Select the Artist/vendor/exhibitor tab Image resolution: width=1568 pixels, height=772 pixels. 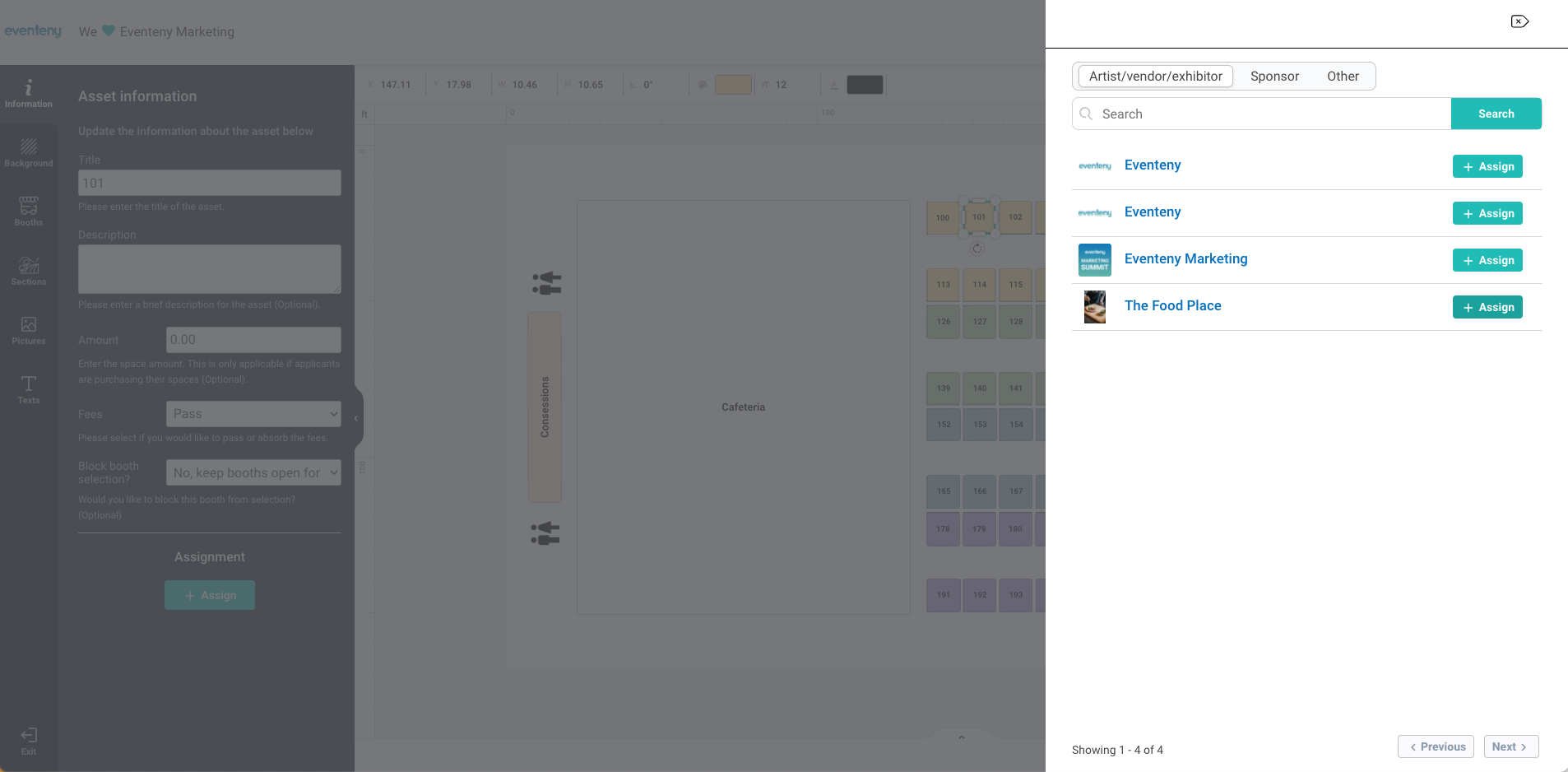point(1156,76)
